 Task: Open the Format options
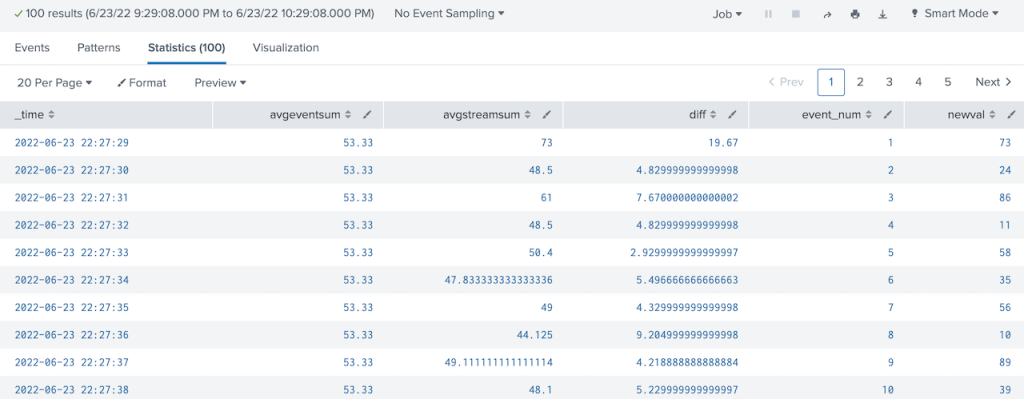pyautogui.click(x=142, y=83)
